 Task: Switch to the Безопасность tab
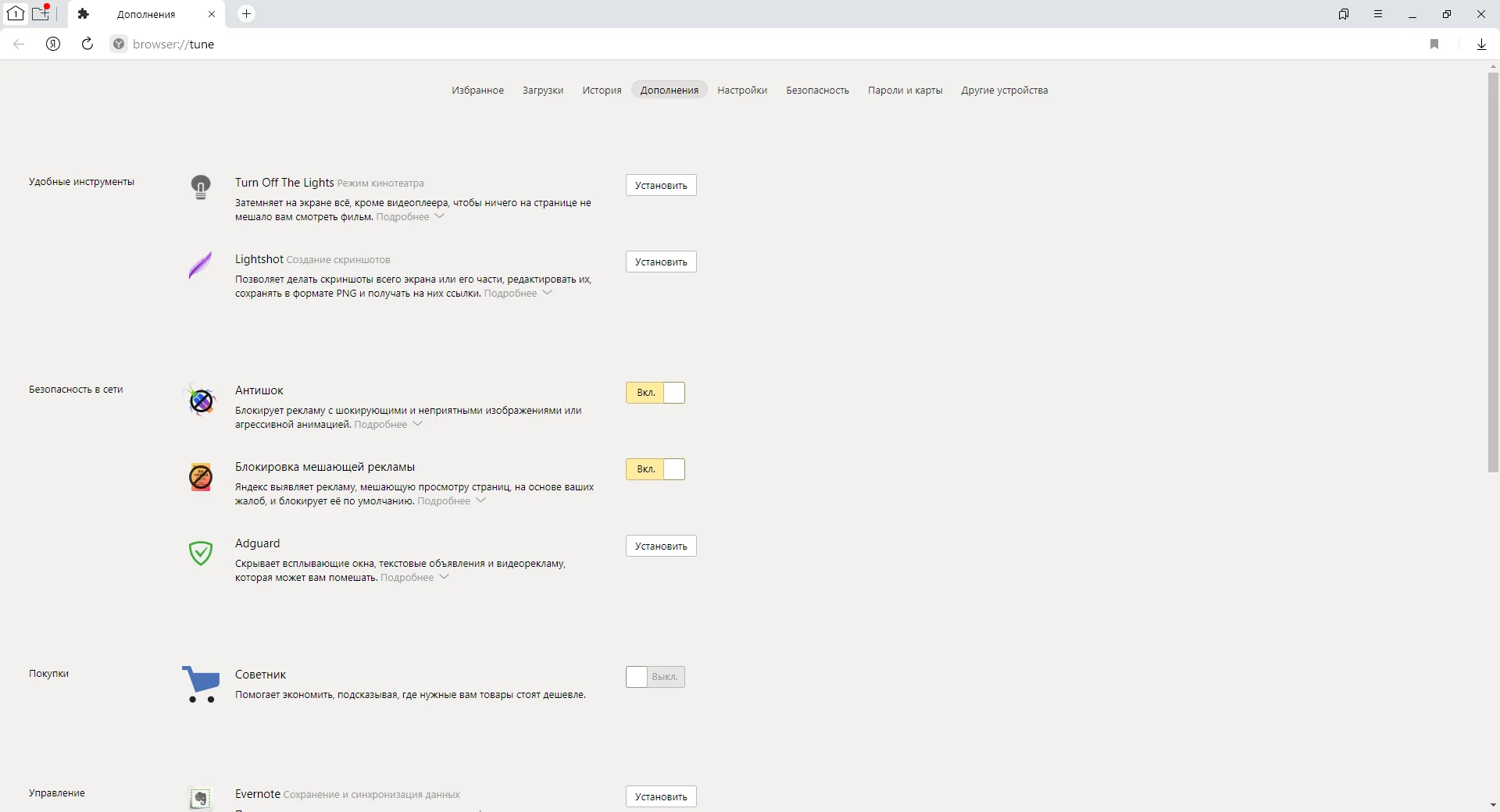pyautogui.click(x=817, y=91)
